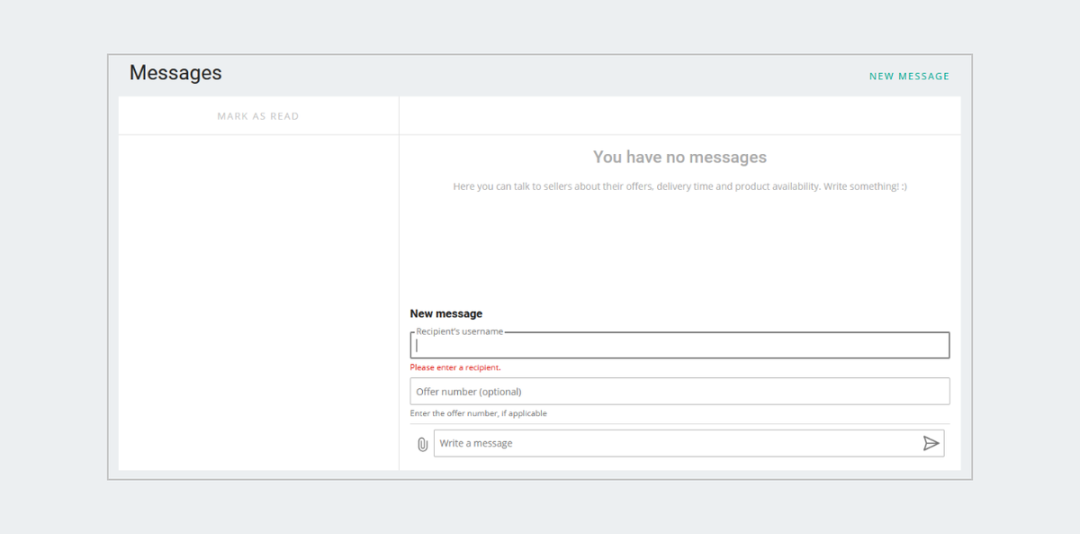1080x534 pixels.
Task: Select the Write a message box
Action: point(689,443)
